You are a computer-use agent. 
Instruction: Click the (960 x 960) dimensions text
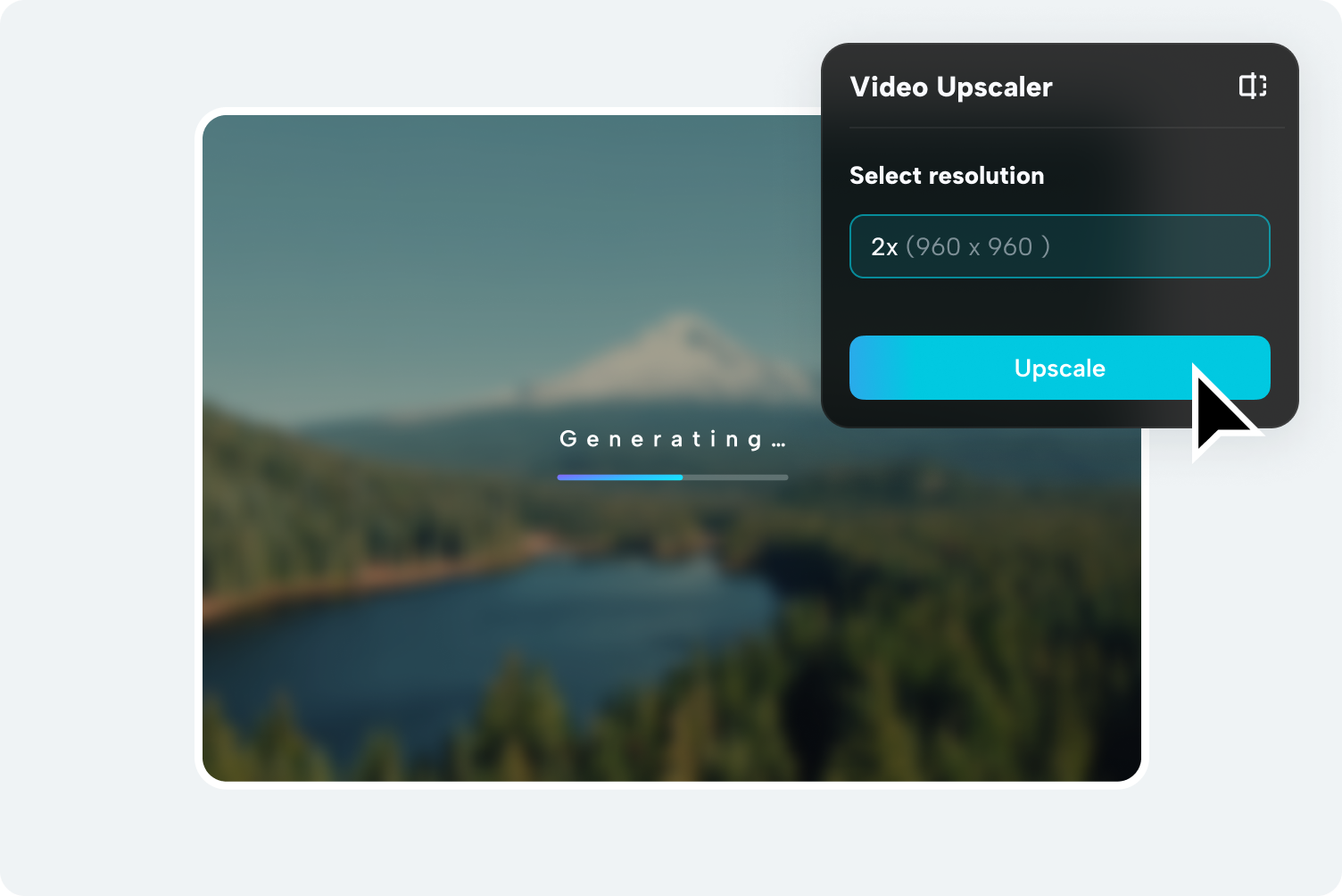coord(978,247)
